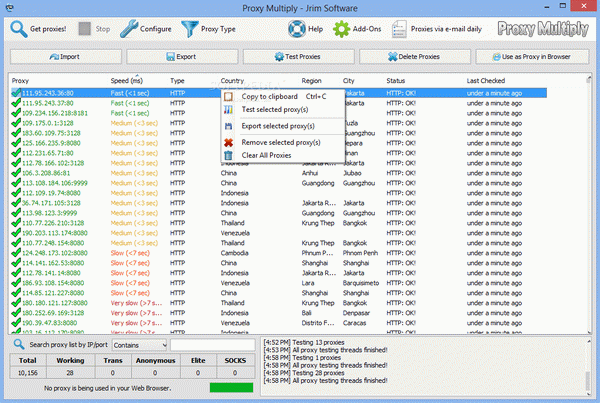The width and height of the screenshot is (600, 403).
Task: Select proxy row 186.93.108.154:8080
Action: tap(279, 282)
